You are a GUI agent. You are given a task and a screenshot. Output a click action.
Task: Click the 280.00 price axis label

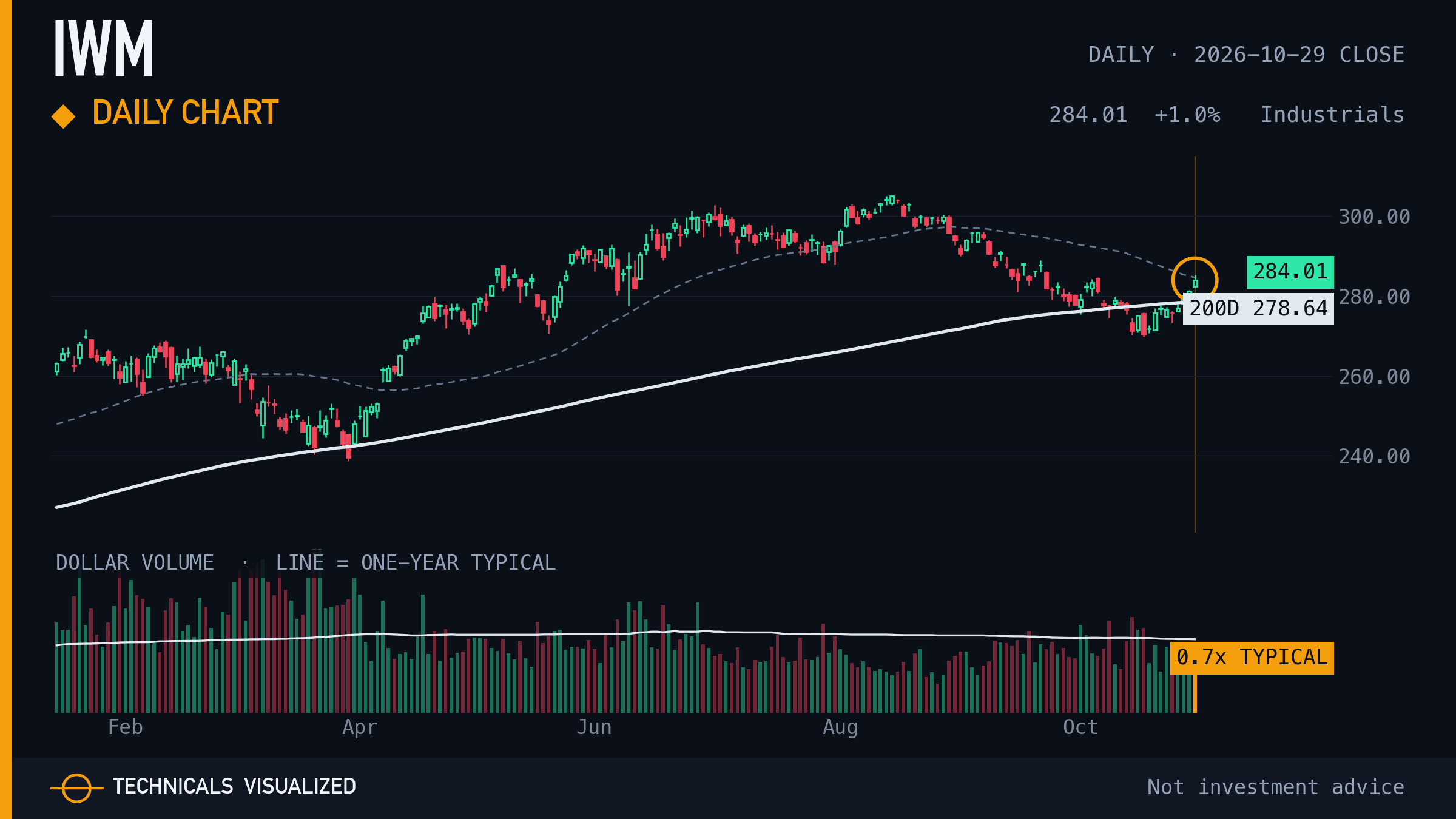pos(1374,297)
